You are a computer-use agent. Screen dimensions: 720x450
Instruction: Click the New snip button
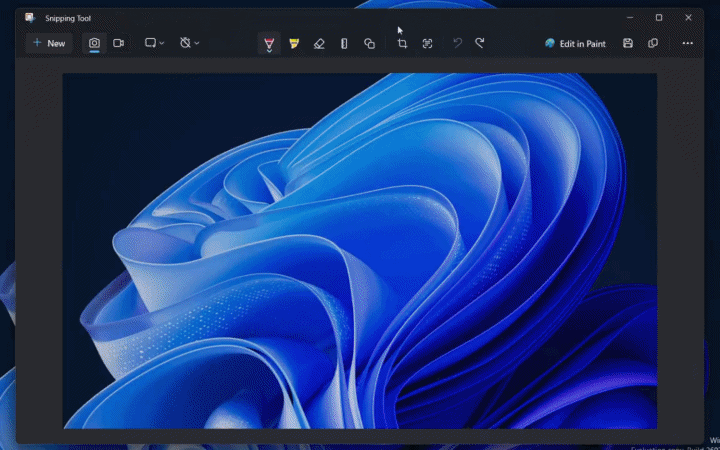pos(48,43)
